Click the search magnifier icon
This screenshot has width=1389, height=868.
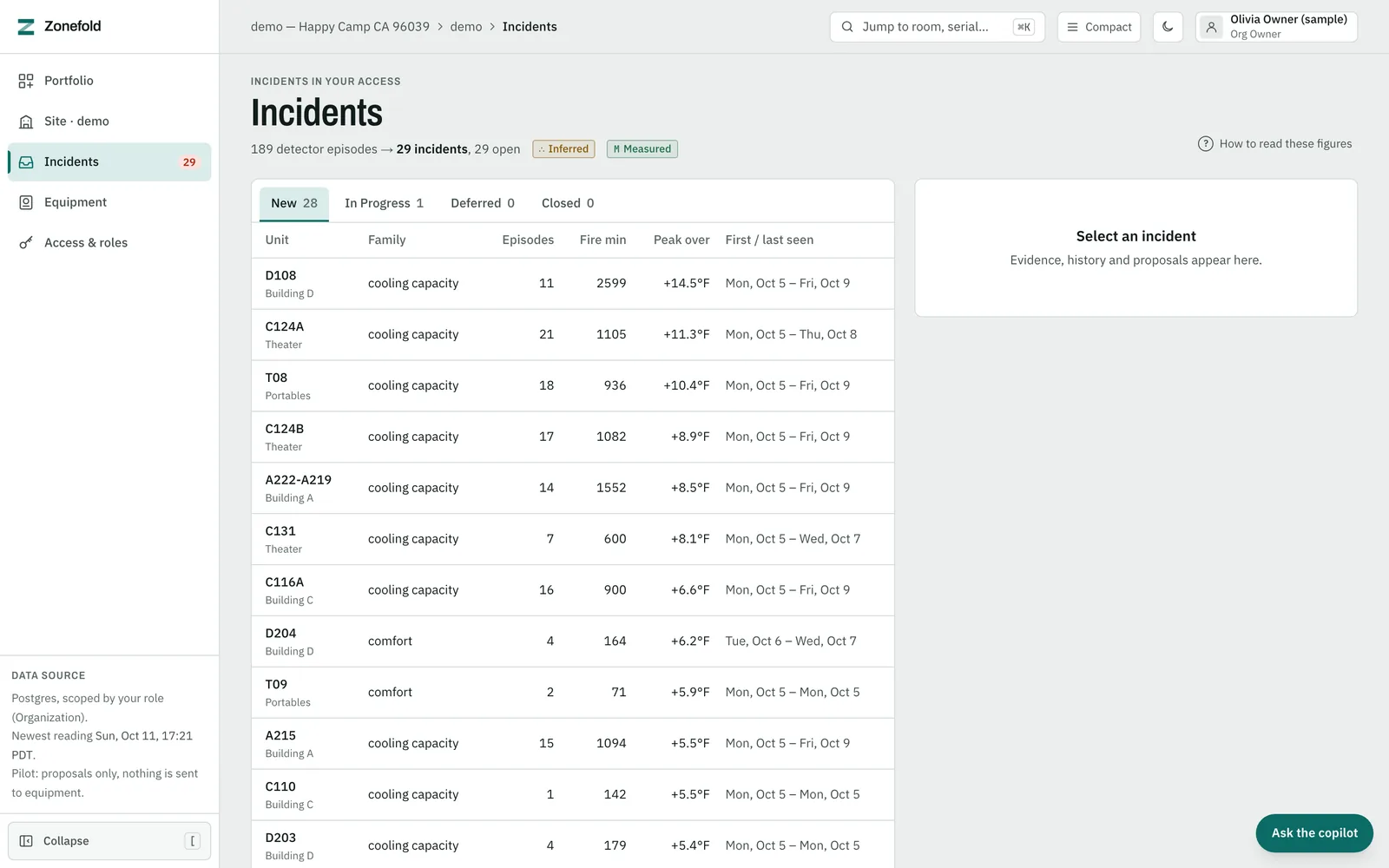click(x=847, y=27)
